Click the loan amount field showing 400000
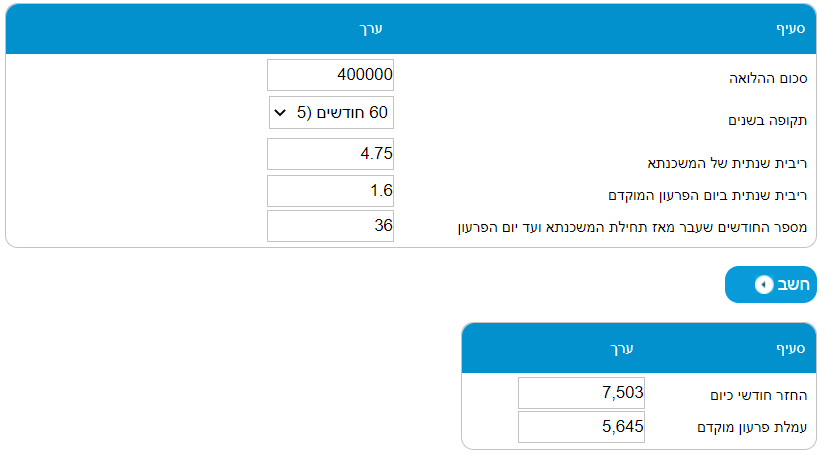832x457 pixels. tap(331, 75)
